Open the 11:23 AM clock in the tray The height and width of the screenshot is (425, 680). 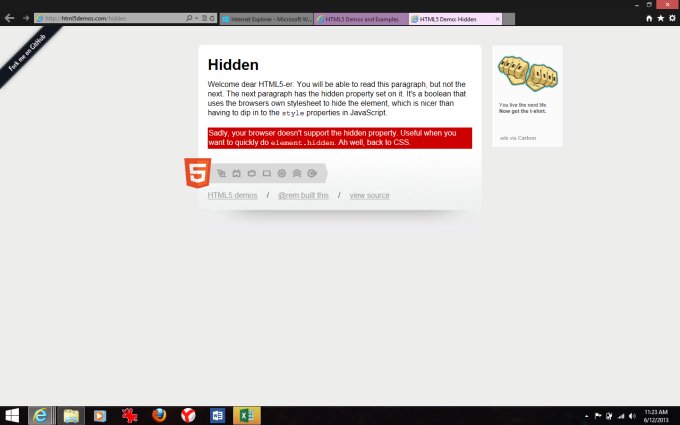tap(656, 416)
